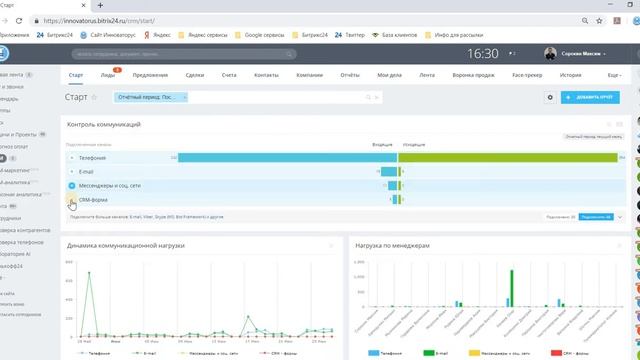Open the Битрикс24 bookmark after Приложения
This screenshot has height=360, width=640.
(55, 35)
